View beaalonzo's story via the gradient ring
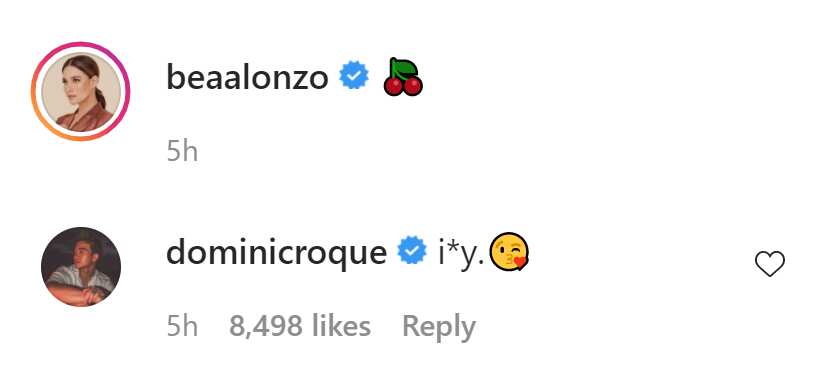Viewport: 833px width, 382px height. [x=80, y=91]
